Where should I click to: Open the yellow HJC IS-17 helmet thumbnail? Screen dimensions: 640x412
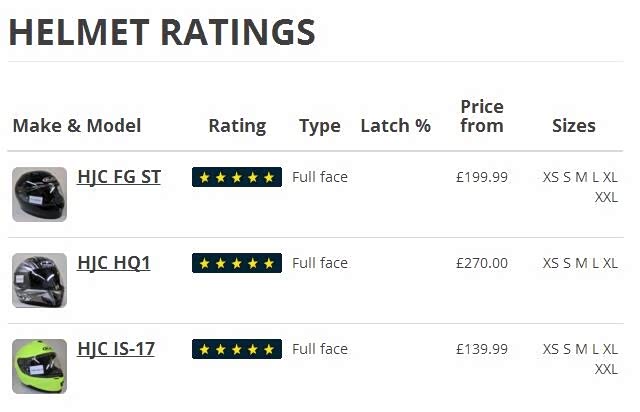pos(40,366)
